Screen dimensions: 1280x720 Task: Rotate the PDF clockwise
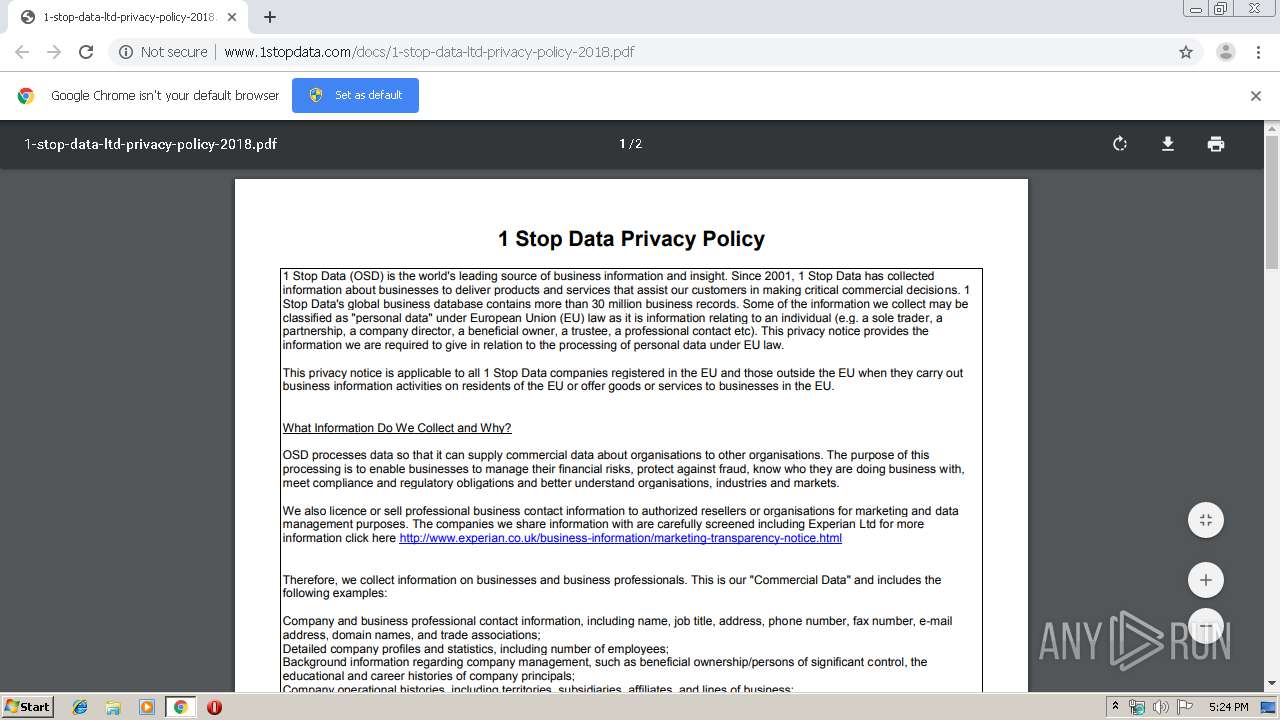[x=1120, y=144]
